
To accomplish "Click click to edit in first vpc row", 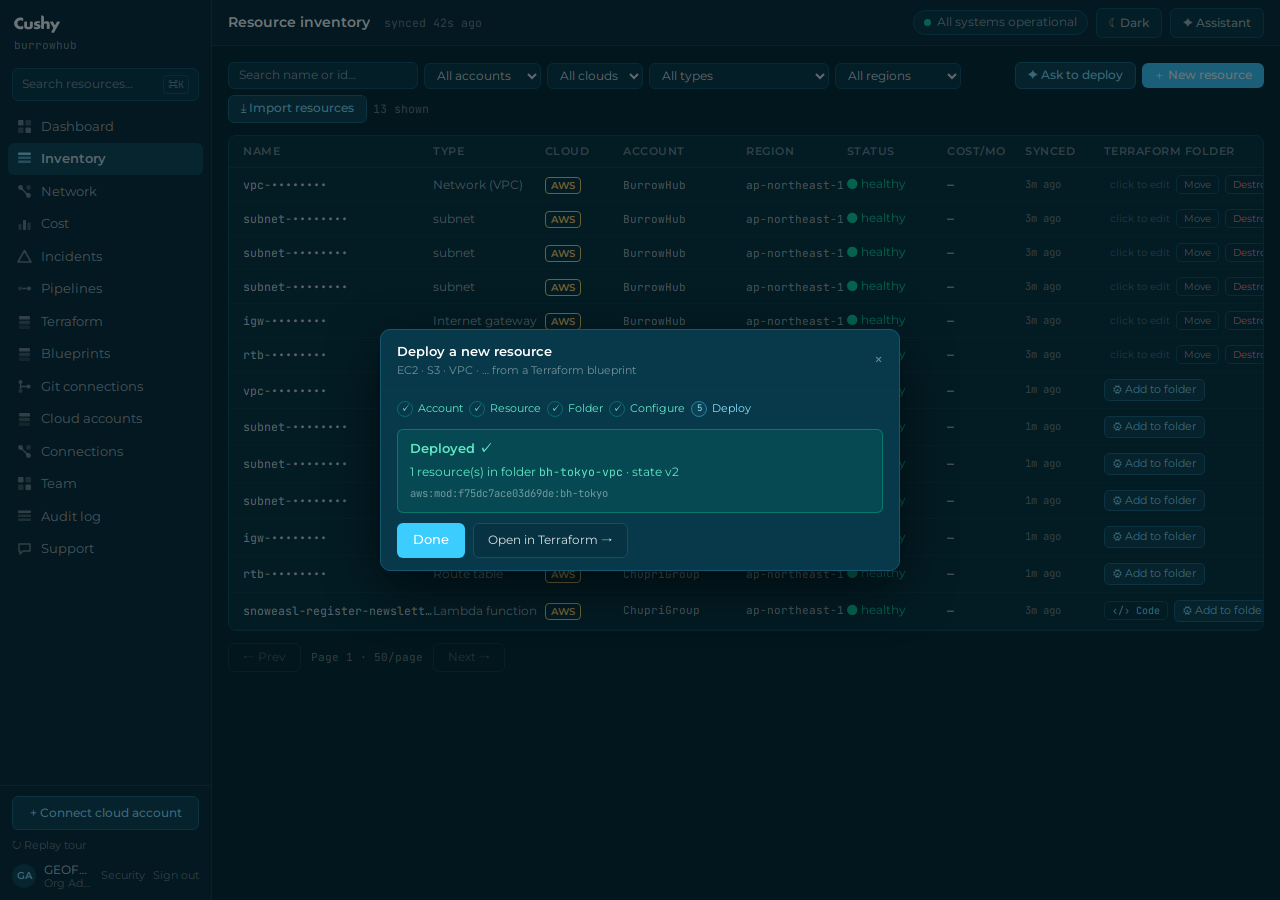I will pyautogui.click(x=1139, y=185).
